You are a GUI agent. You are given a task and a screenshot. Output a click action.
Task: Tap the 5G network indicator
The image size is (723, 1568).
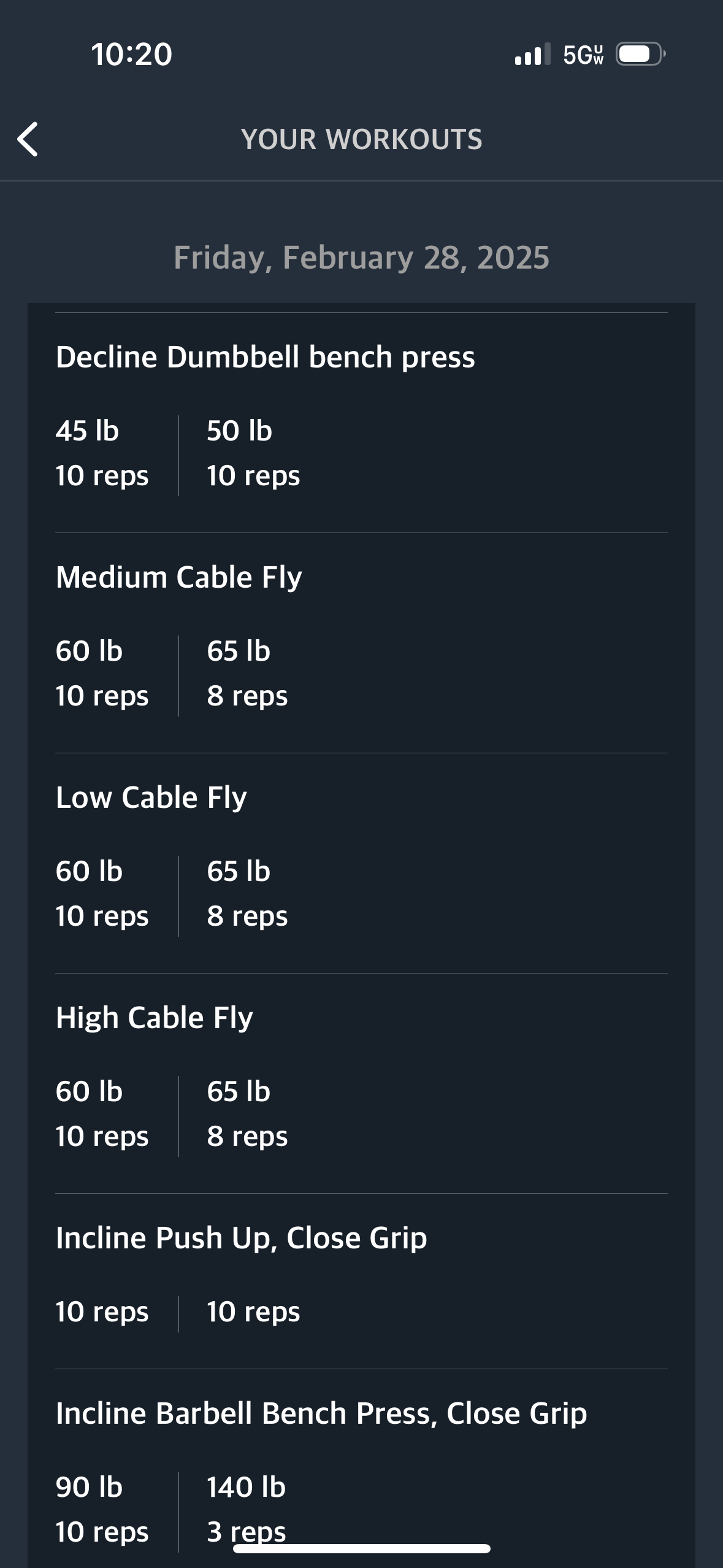(x=583, y=55)
